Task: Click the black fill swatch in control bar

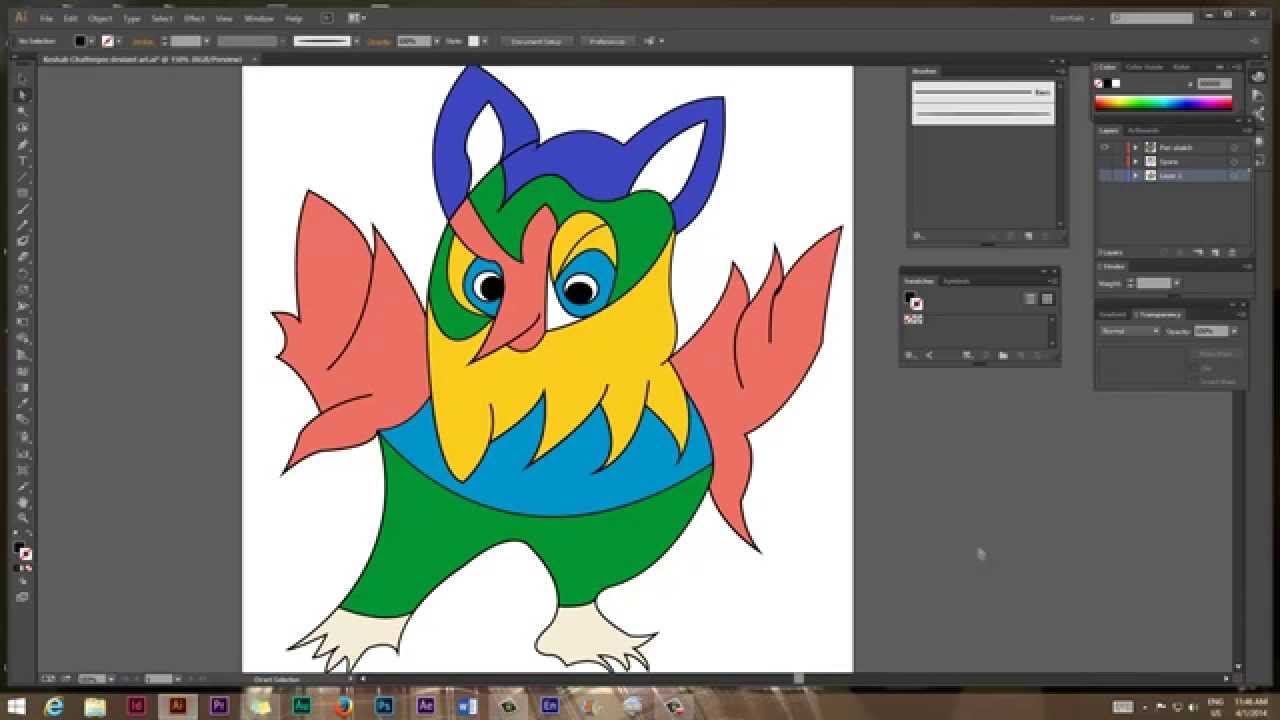Action: [81, 41]
